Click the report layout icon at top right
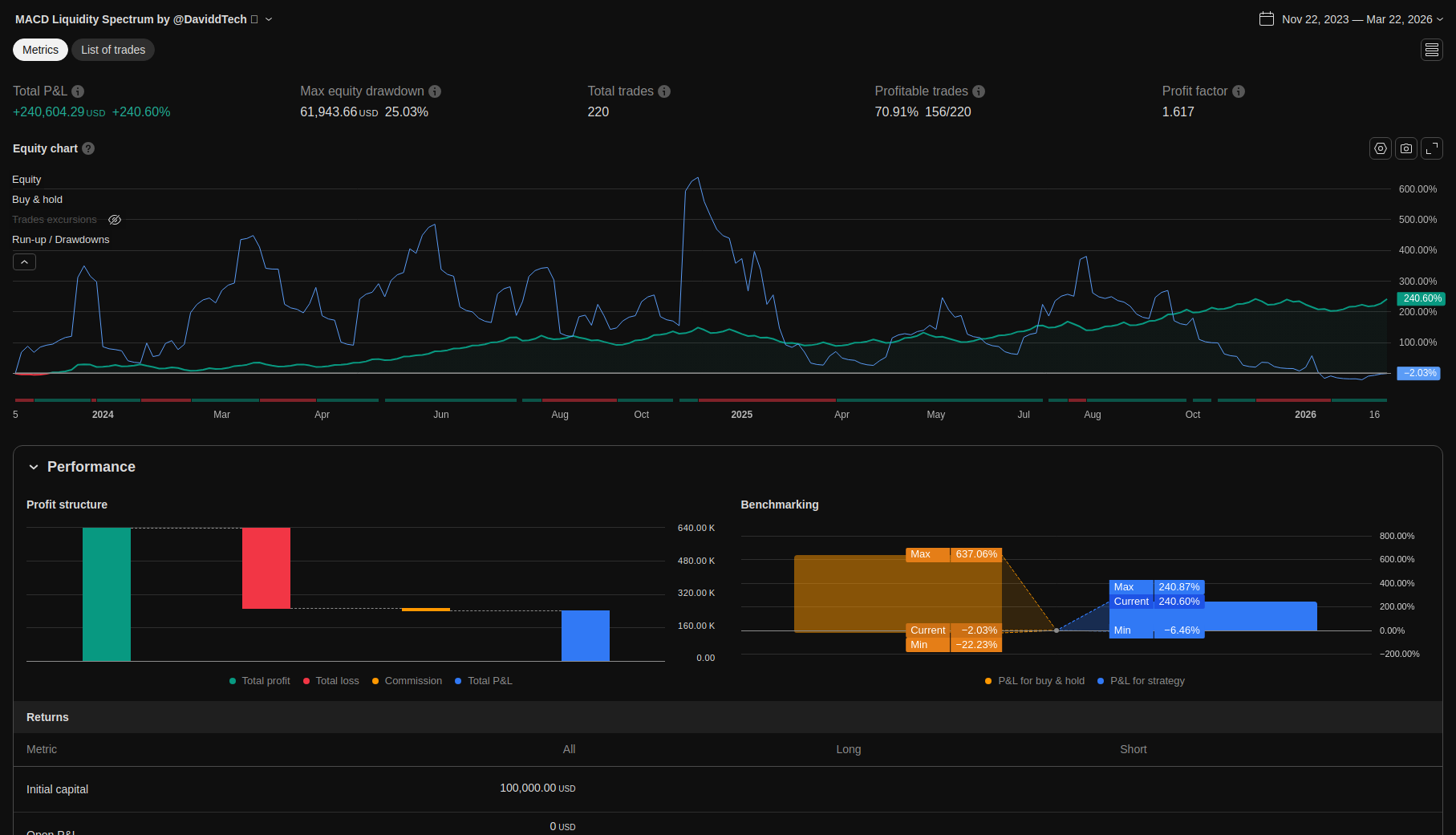This screenshot has width=1456, height=835. (x=1432, y=50)
